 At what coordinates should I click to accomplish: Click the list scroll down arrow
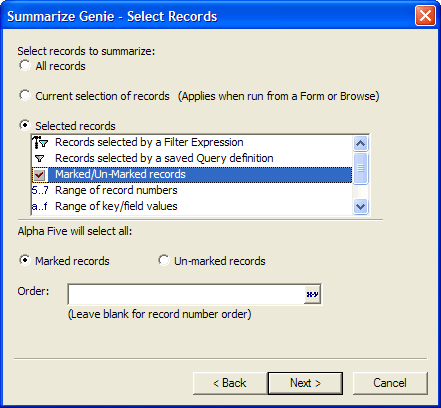pyautogui.click(x=360, y=206)
